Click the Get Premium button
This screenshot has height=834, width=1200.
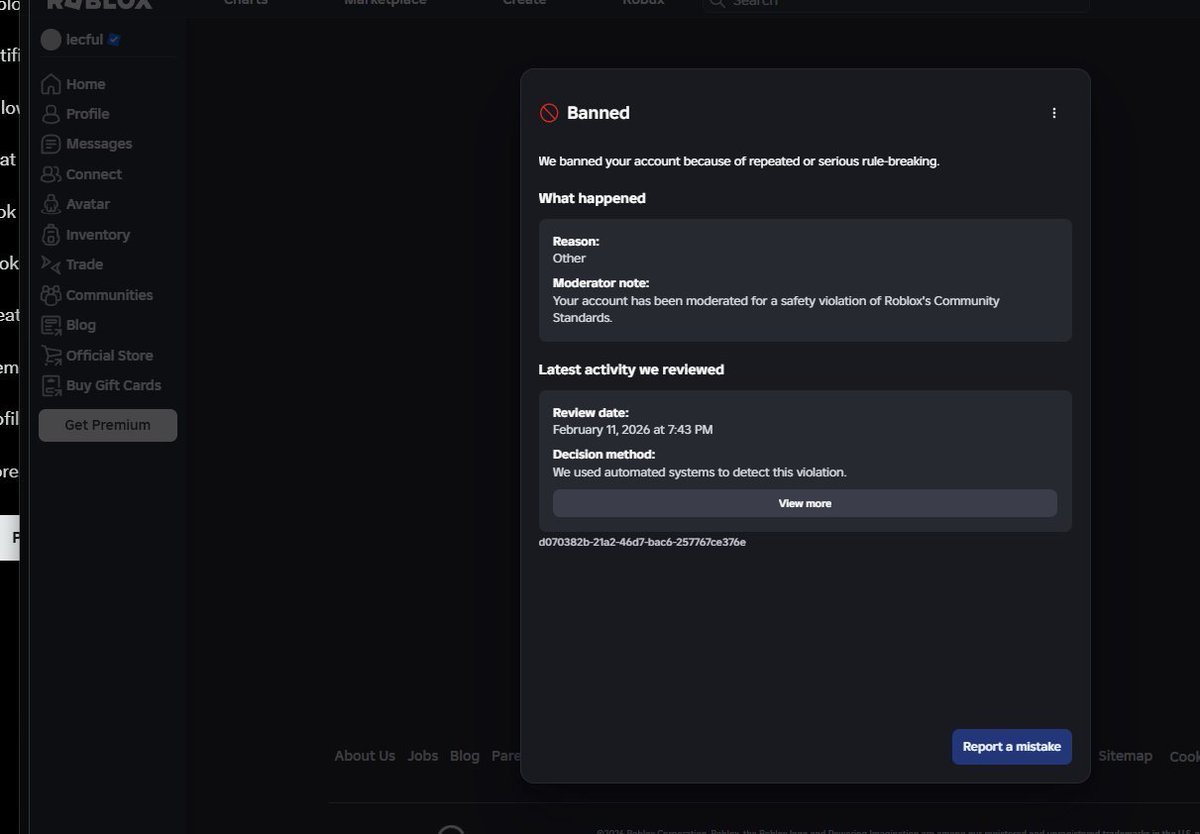108,425
